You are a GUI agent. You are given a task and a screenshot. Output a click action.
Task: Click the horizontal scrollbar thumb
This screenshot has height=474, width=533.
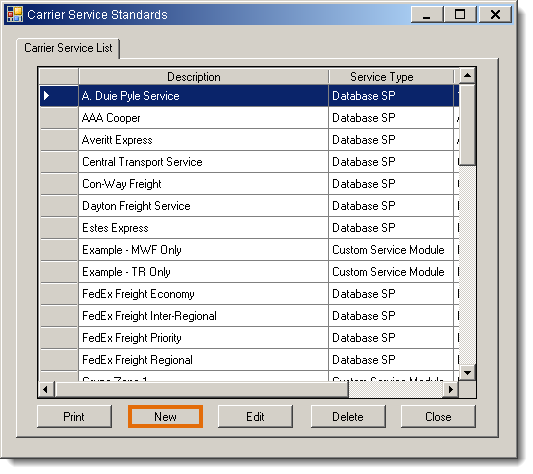pyautogui.click(x=201, y=389)
